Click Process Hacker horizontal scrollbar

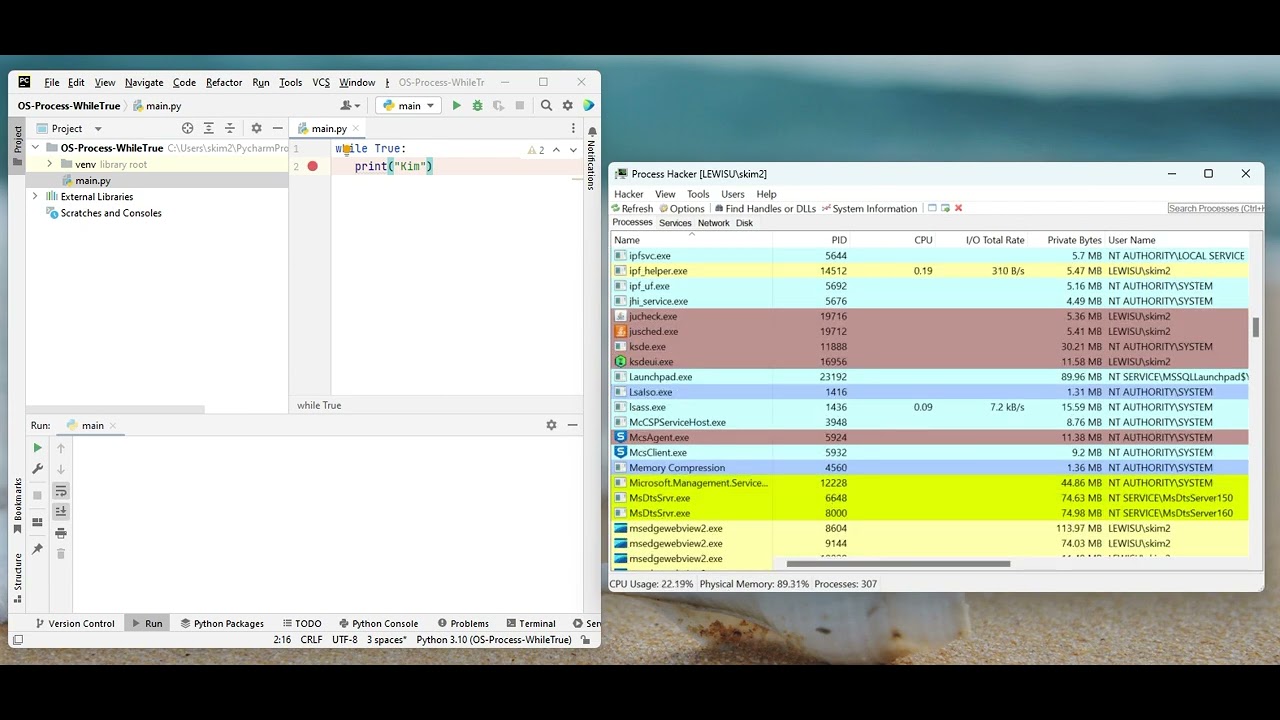pos(898,564)
